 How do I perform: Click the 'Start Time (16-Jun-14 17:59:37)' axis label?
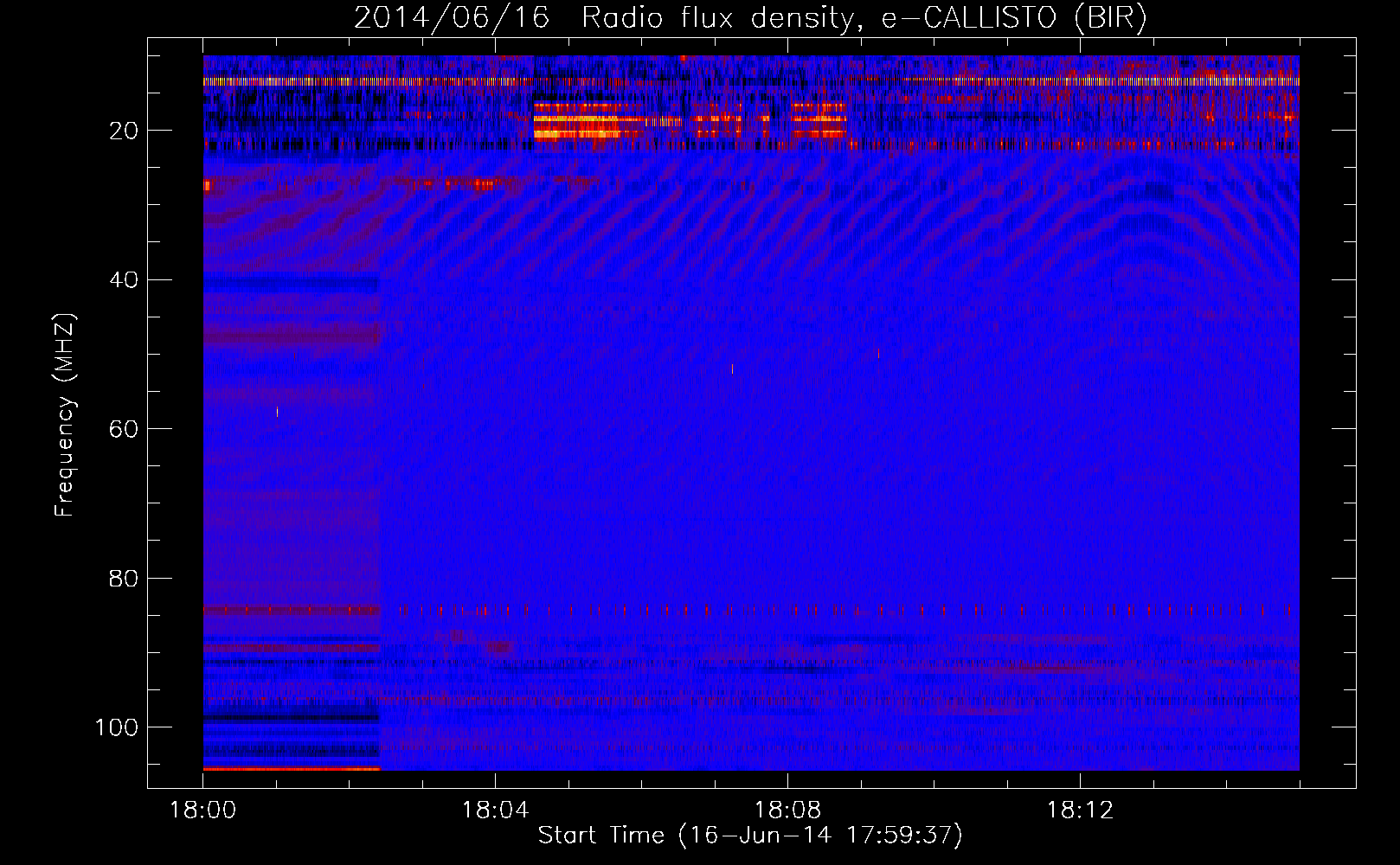750,836
